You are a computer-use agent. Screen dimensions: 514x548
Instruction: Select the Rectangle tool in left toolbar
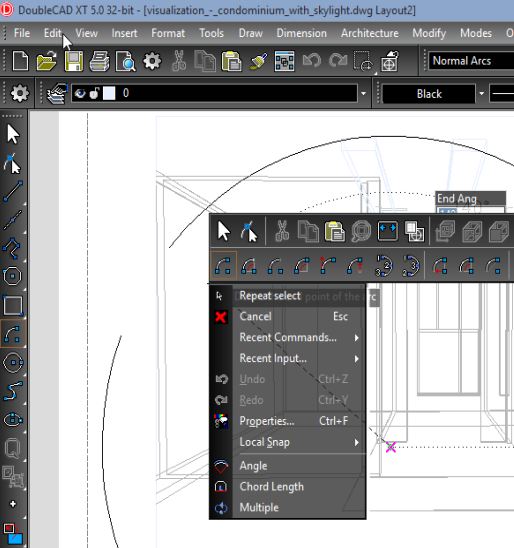(13, 305)
